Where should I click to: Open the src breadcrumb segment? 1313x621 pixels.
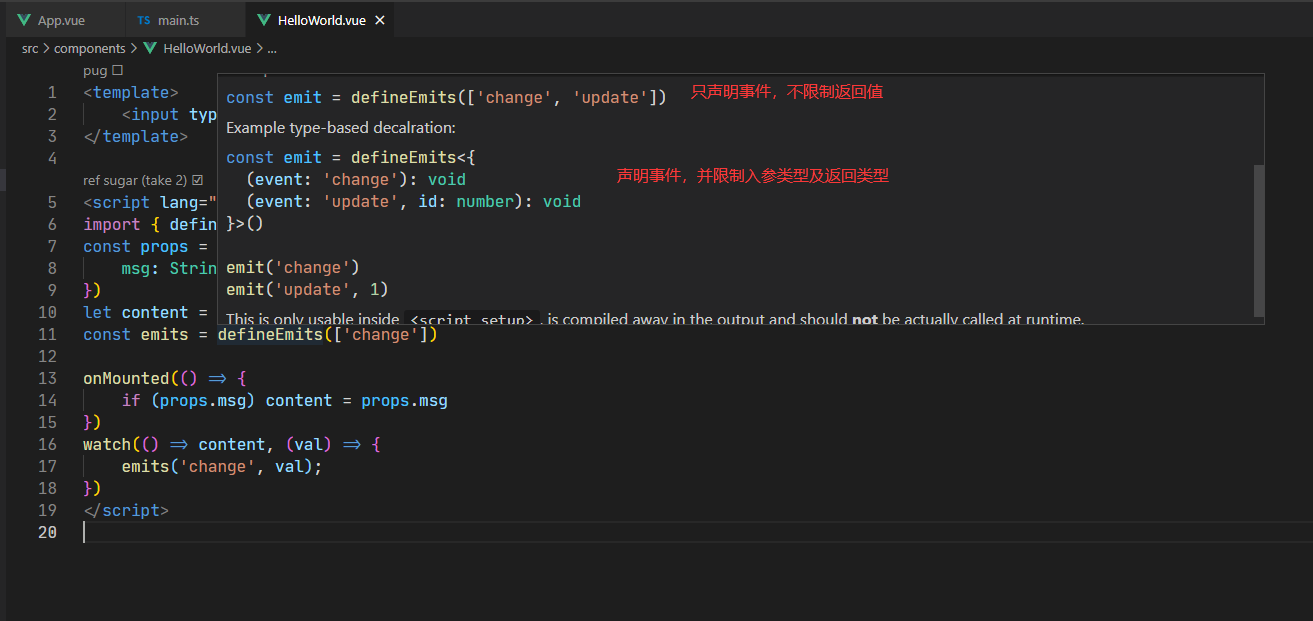pos(30,48)
